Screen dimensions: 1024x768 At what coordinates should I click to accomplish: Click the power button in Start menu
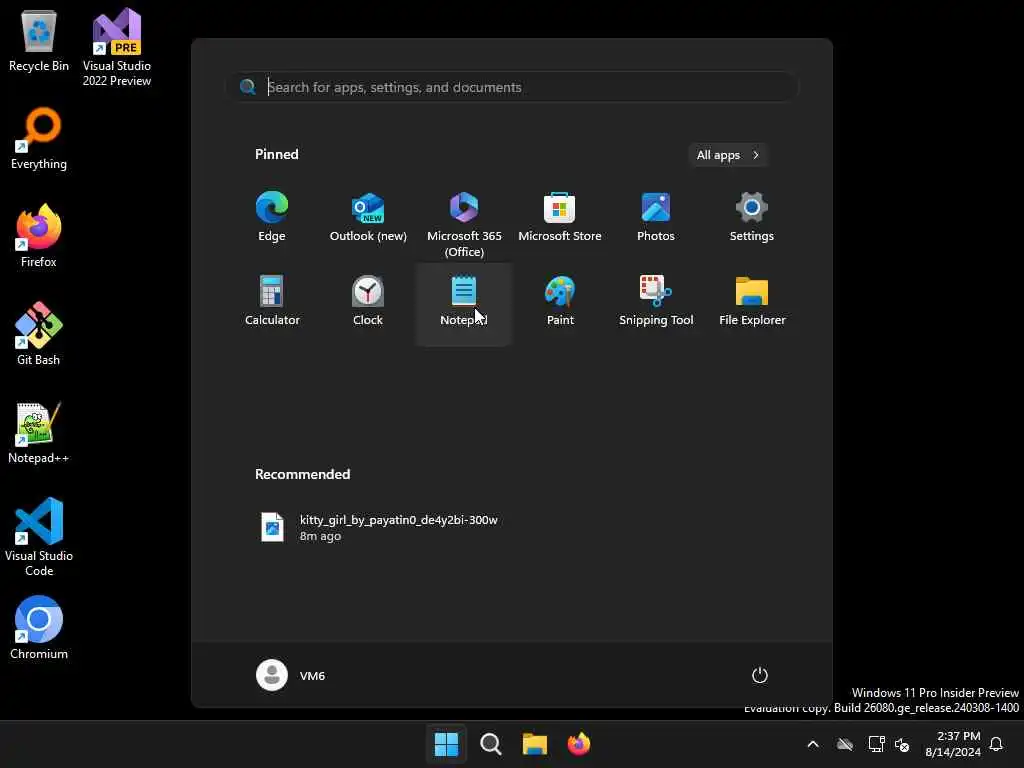click(x=760, y=675)
